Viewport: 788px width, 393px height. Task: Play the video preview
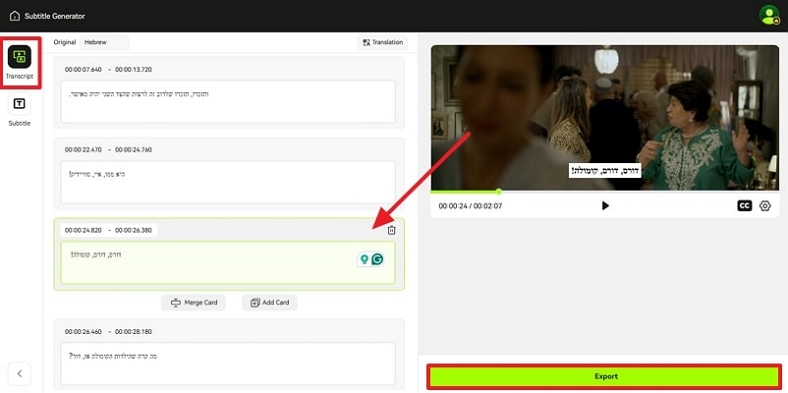pyautogui.click(x=605, y=206)
